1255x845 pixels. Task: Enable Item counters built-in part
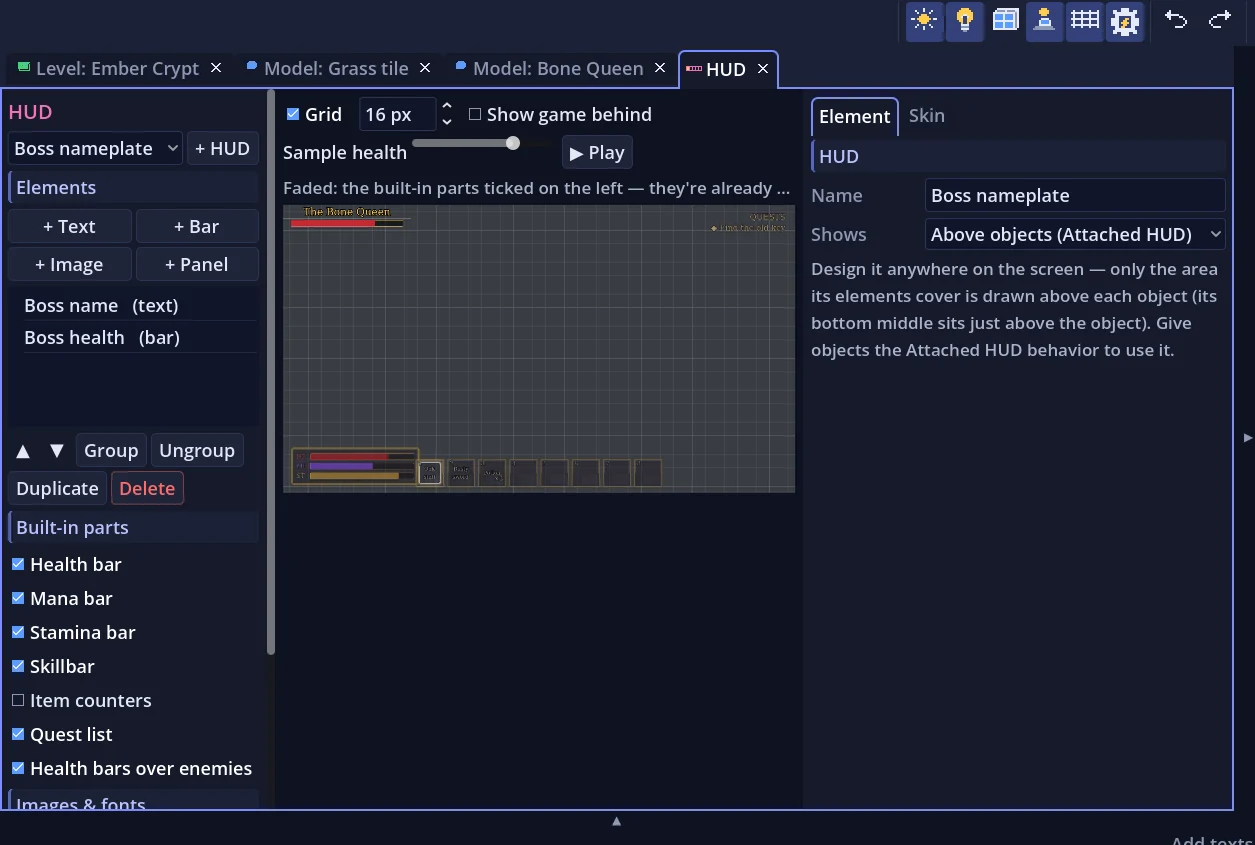point(18,700)
